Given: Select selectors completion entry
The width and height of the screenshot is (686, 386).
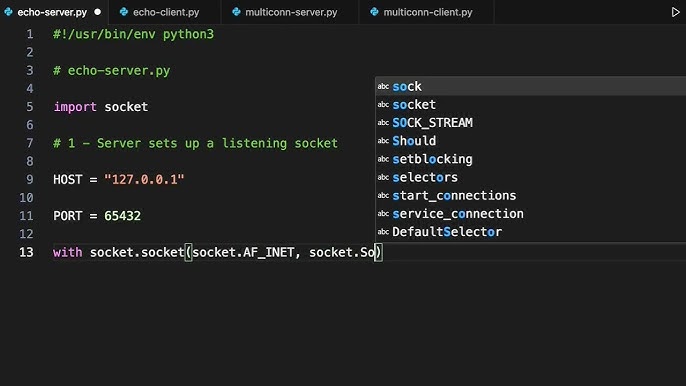Looking at the screenshot, I should pos(531,177).
